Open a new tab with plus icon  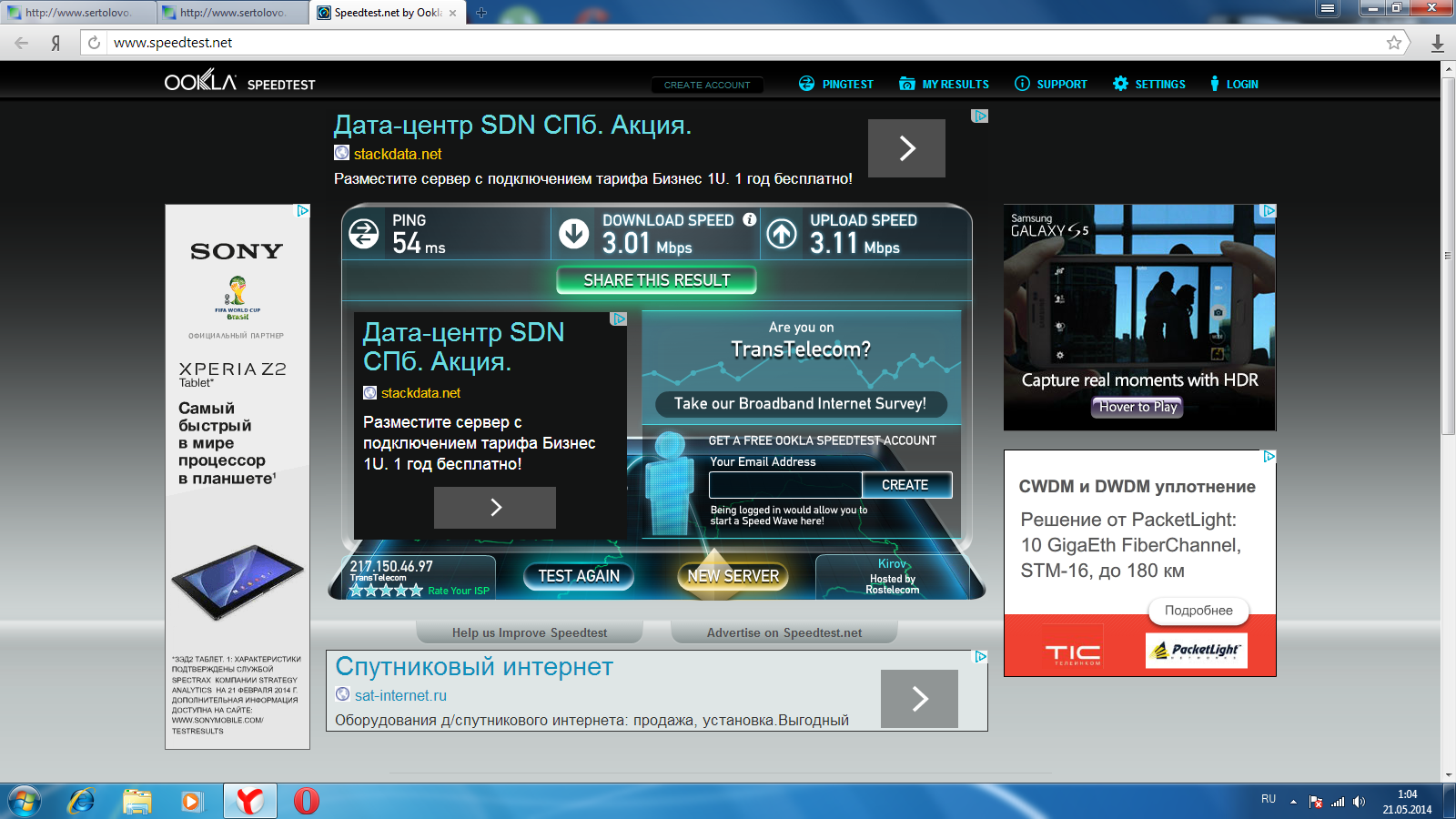[481, 13]
